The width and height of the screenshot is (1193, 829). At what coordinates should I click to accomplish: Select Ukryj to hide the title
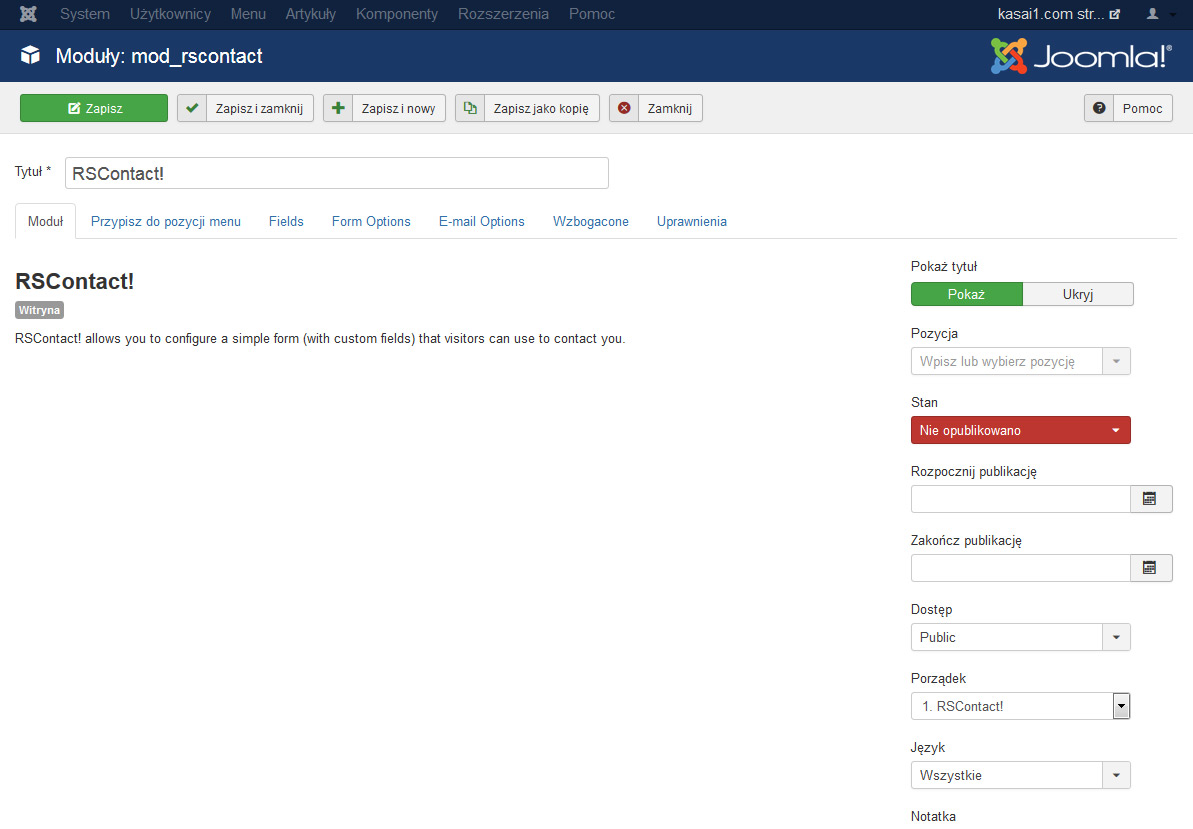tap(1077, 294)
